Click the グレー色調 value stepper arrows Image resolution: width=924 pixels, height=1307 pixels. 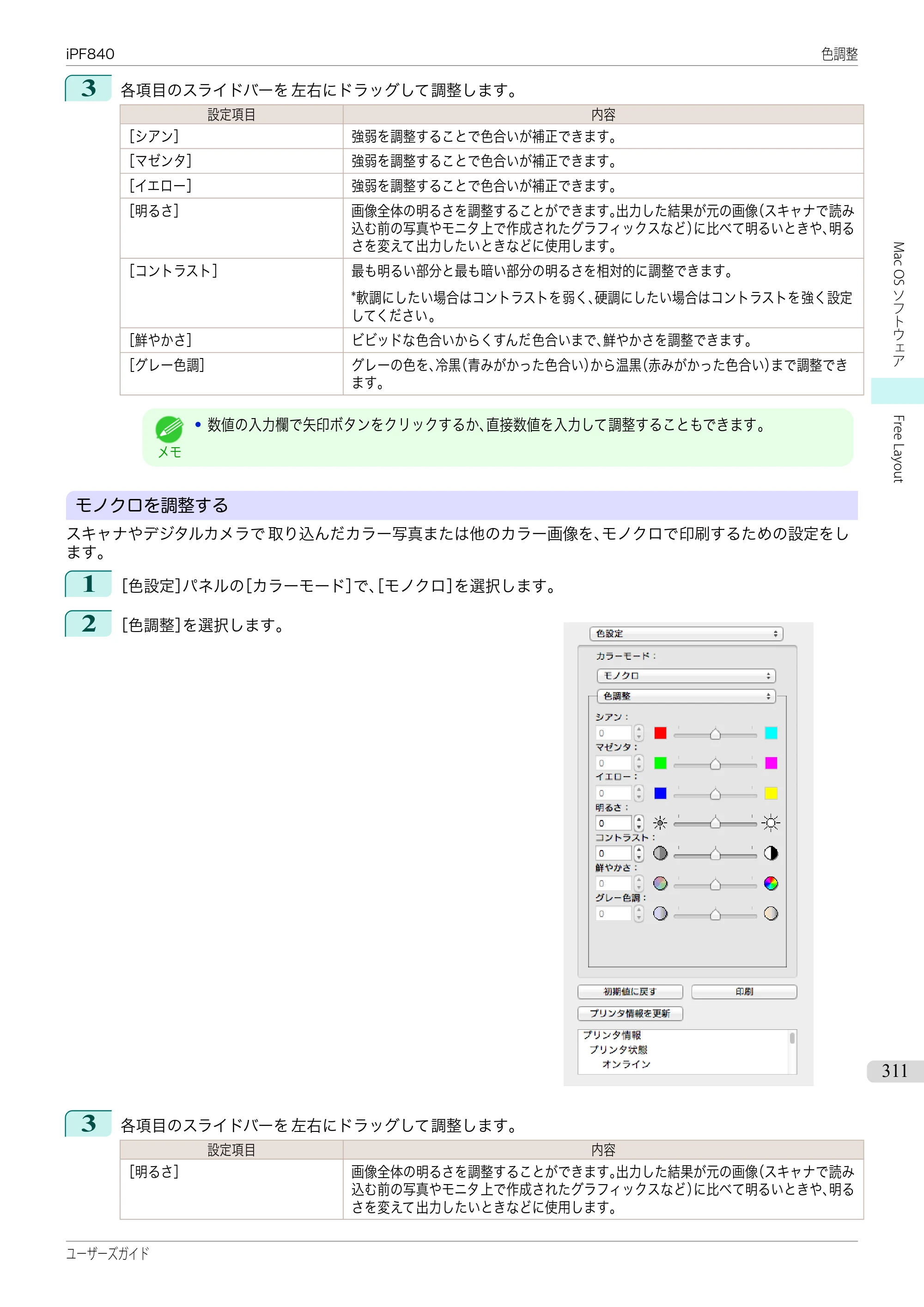639,914
